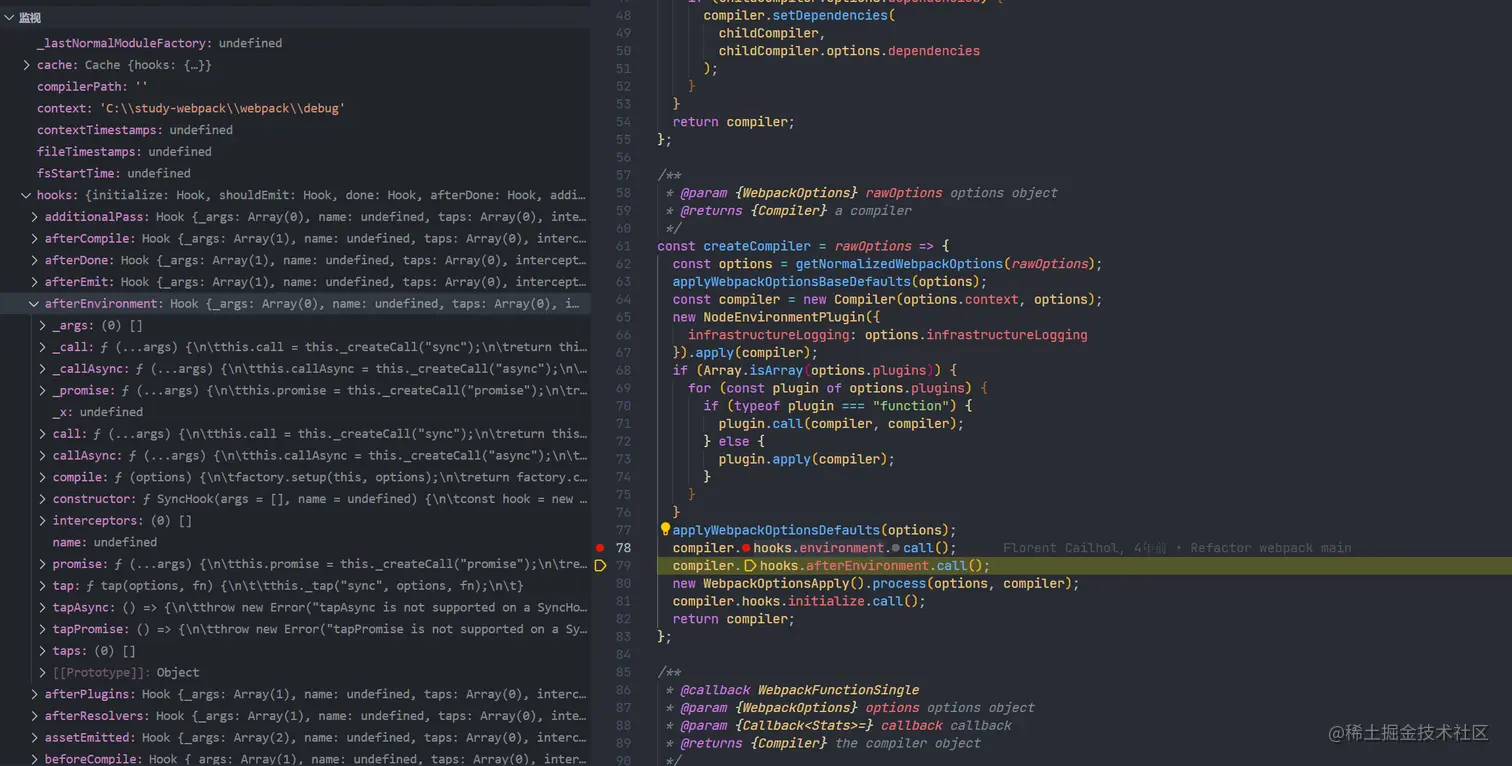The image size is (1512, 766).
Task: Expand assetEmitted hook entry
Action: (x=35, y=738)
